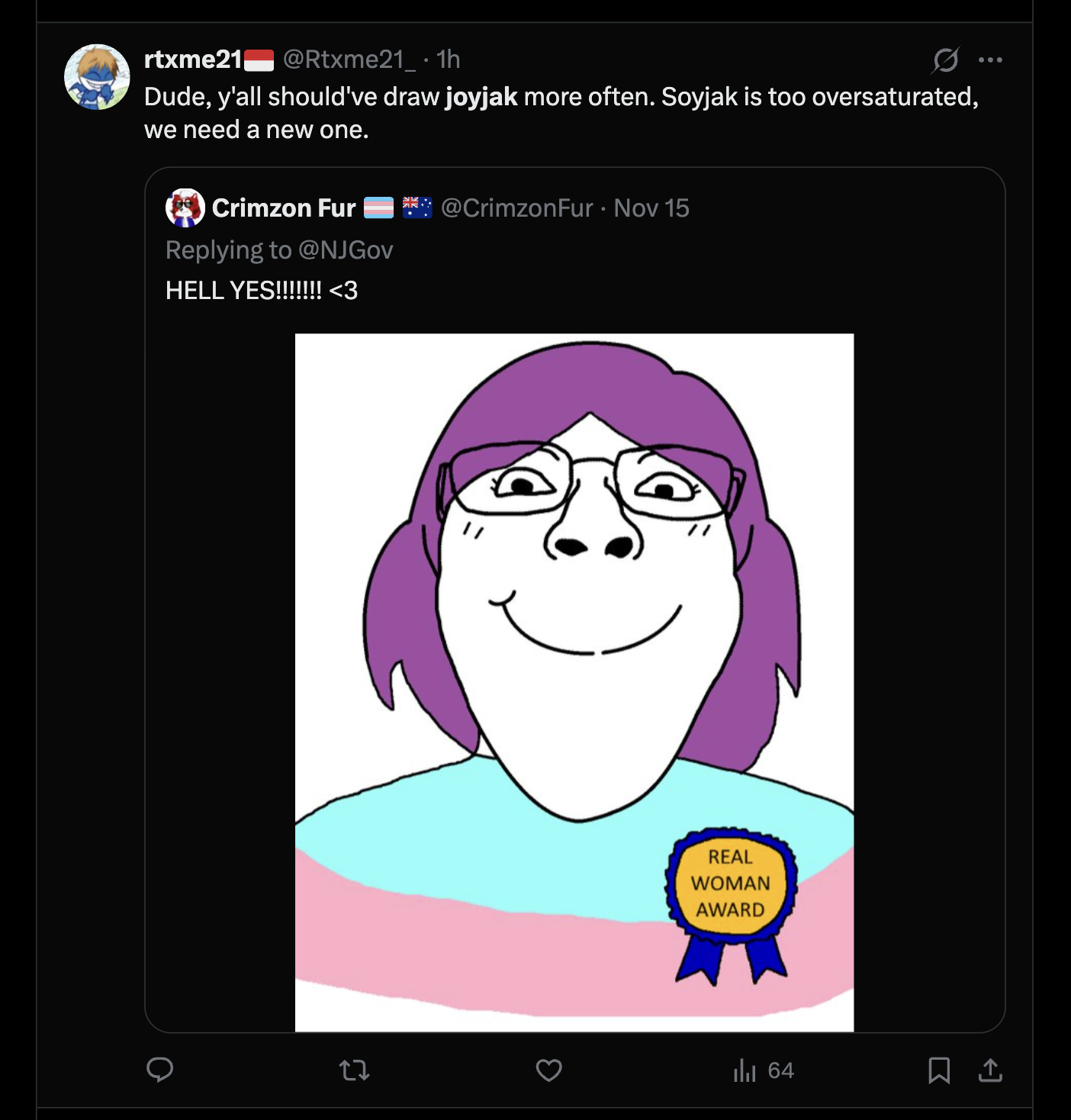Open rtxme21's profile avatar
1071x1120 pixels.
[97, 77]
